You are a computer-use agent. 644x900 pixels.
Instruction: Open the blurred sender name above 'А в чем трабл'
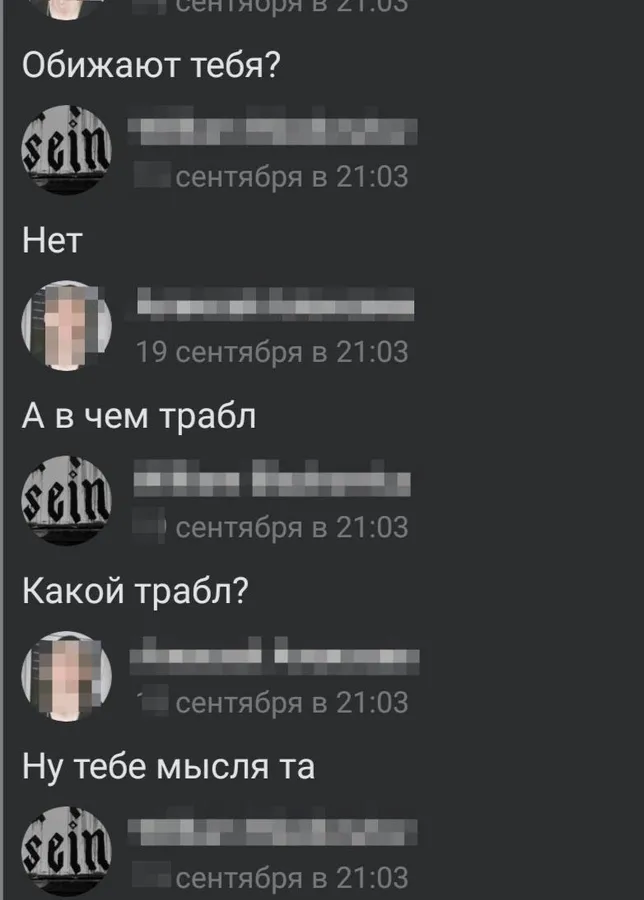[276, 303]
